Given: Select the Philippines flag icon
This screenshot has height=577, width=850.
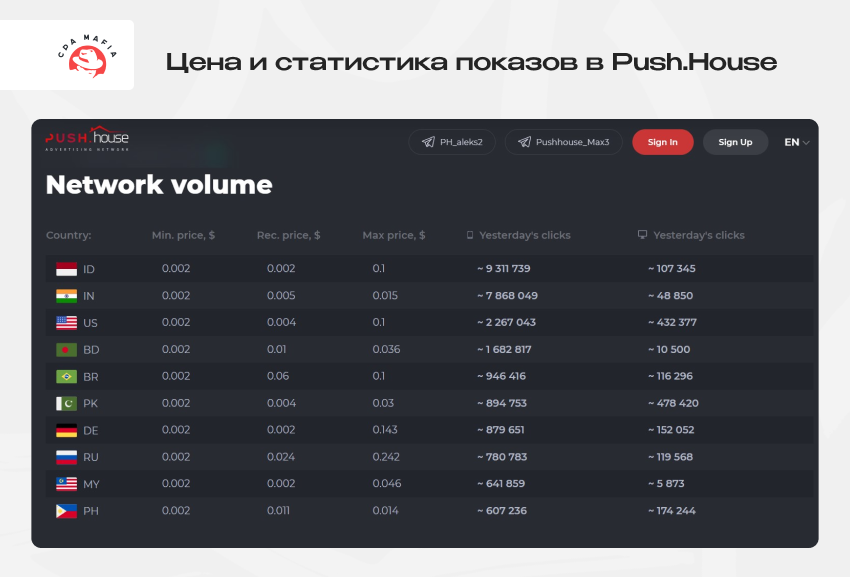Looking at the screenshot, I should (67, 511).
